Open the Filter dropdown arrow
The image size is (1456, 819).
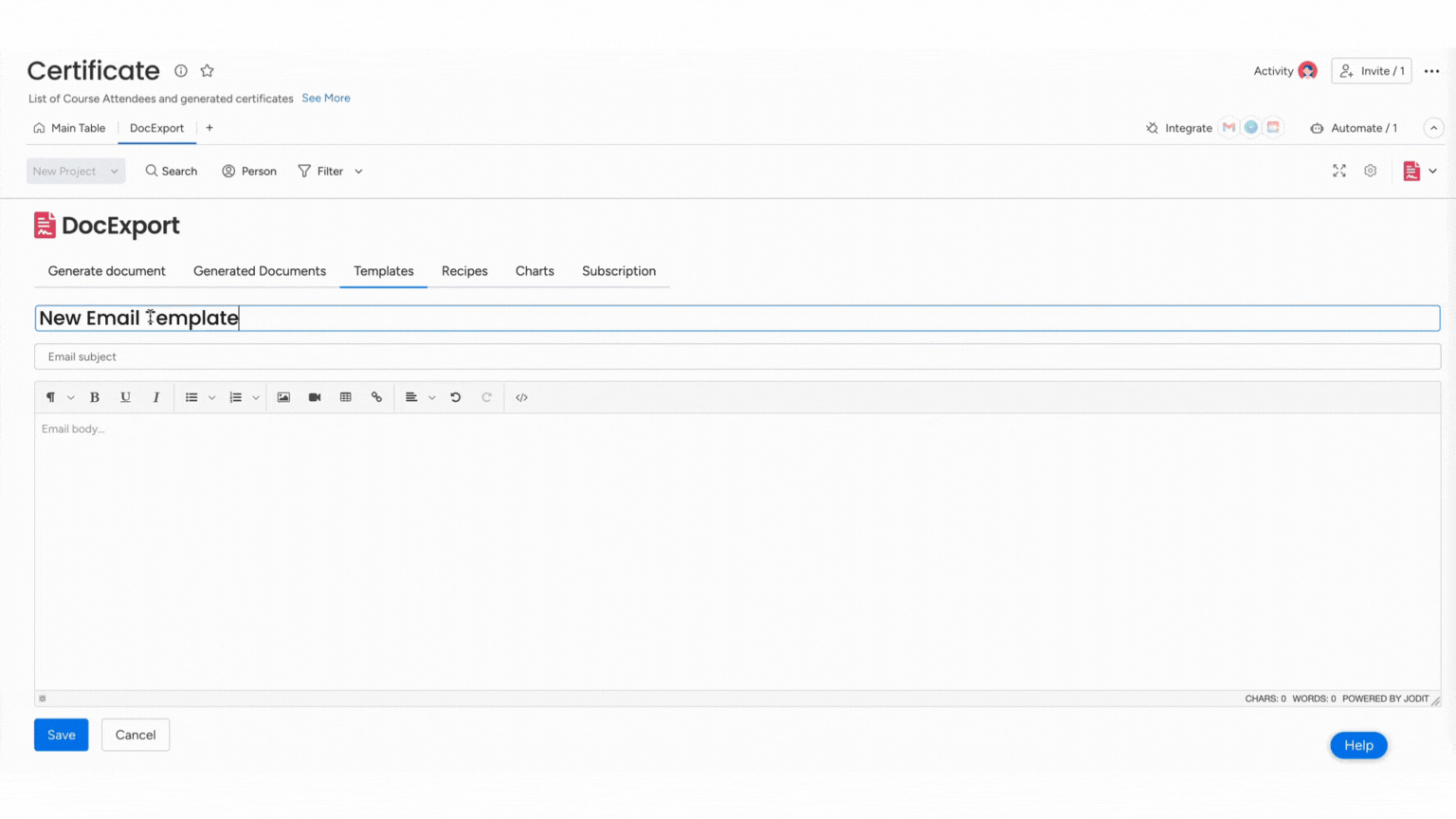[358, 172]
